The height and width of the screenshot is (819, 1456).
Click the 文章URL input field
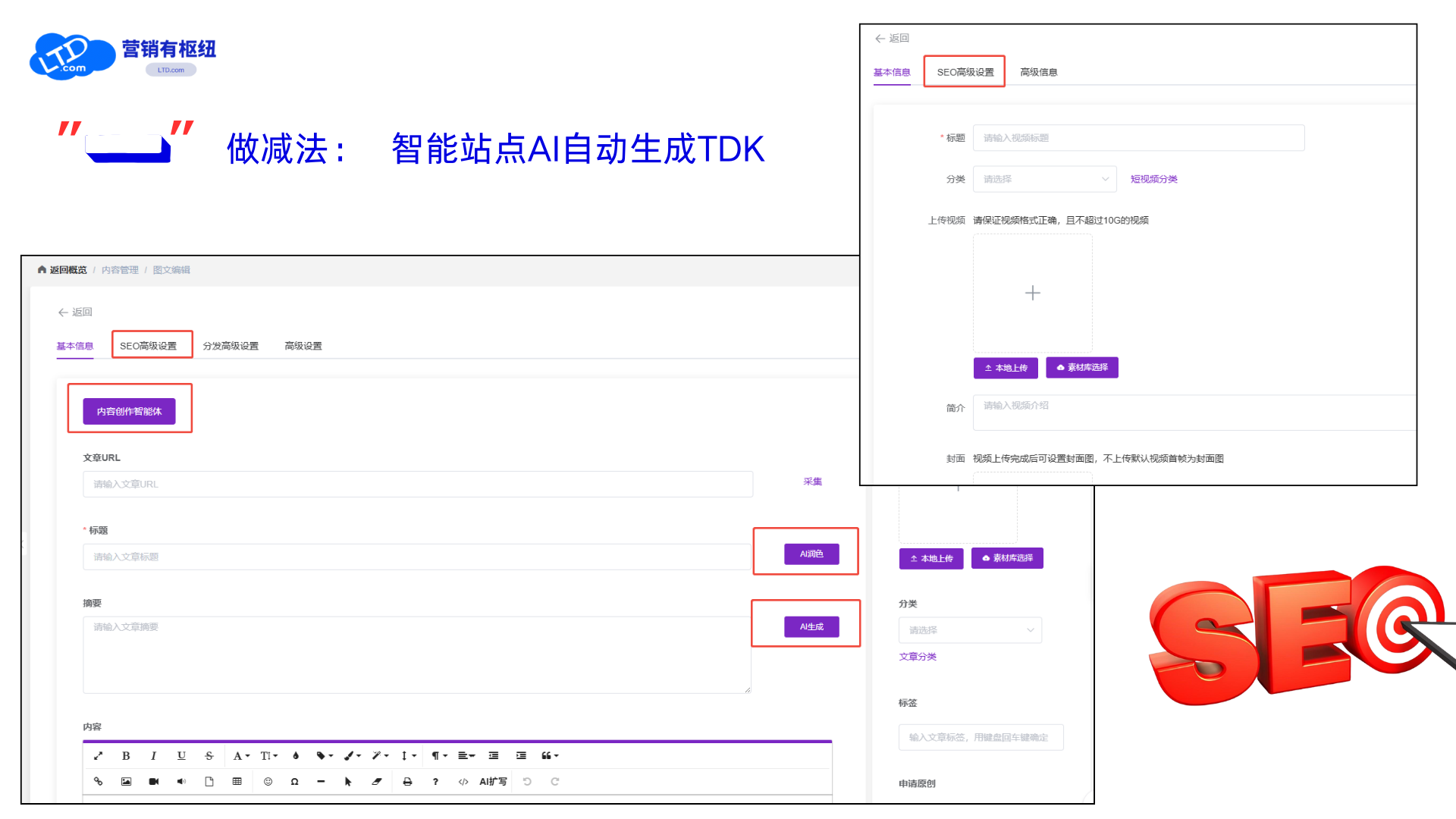(418, 484)
